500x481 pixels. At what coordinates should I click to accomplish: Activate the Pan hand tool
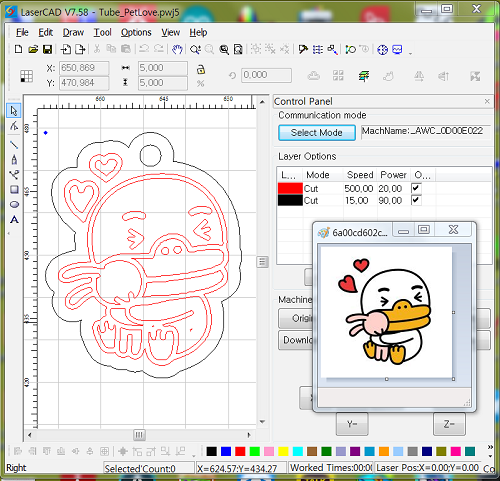(x=177, y=49)
